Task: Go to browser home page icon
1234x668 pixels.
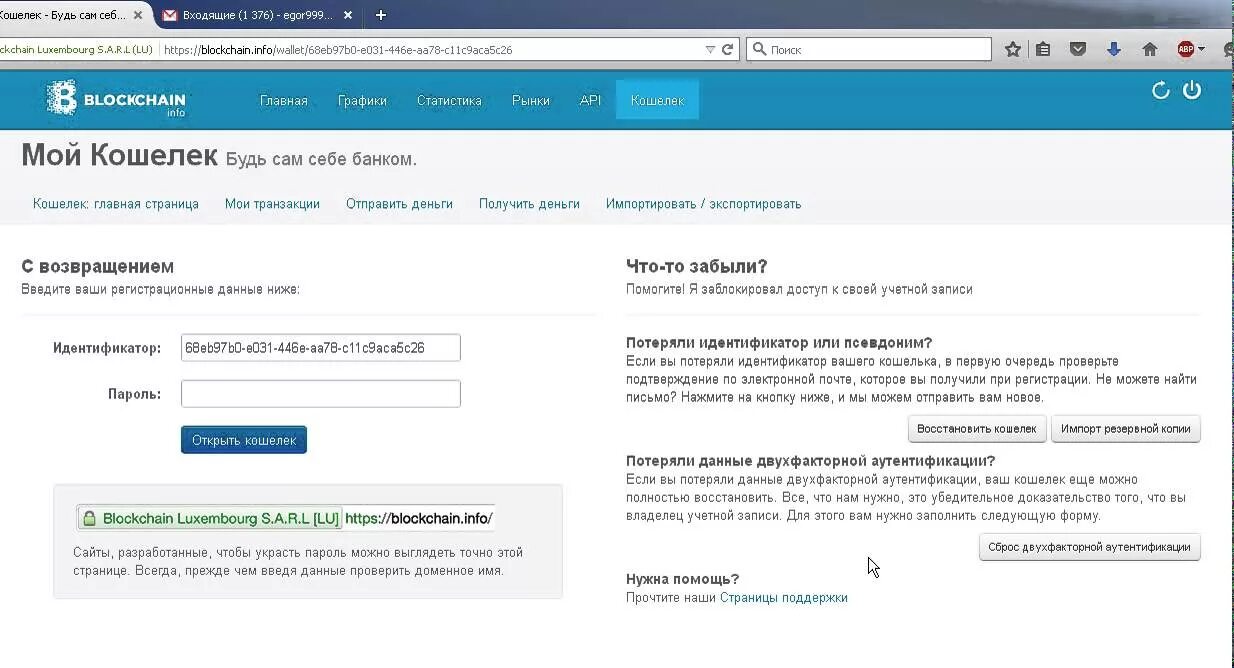Action: [1150, 49]
